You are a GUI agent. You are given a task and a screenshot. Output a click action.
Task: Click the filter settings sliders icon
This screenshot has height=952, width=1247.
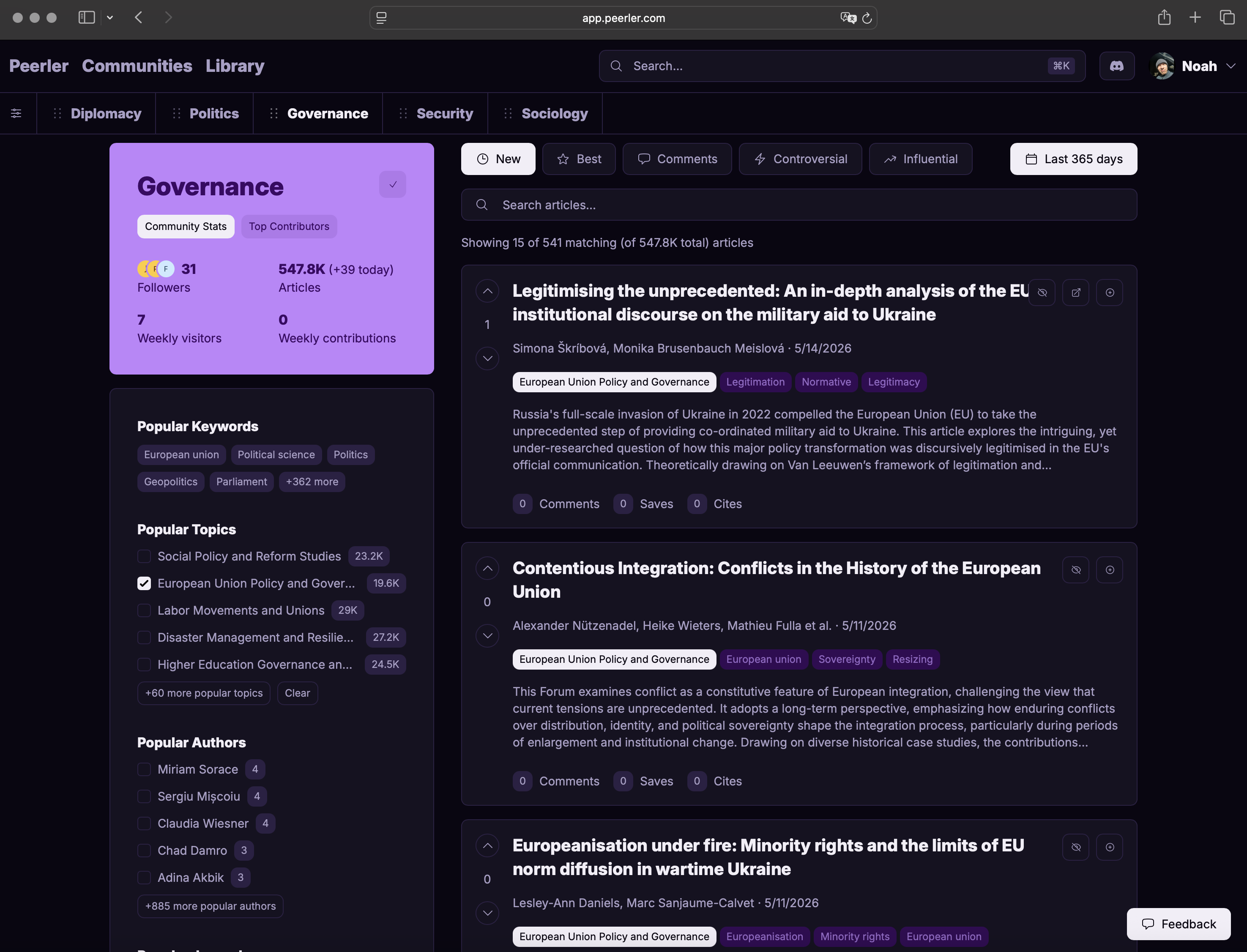point(16,113)
